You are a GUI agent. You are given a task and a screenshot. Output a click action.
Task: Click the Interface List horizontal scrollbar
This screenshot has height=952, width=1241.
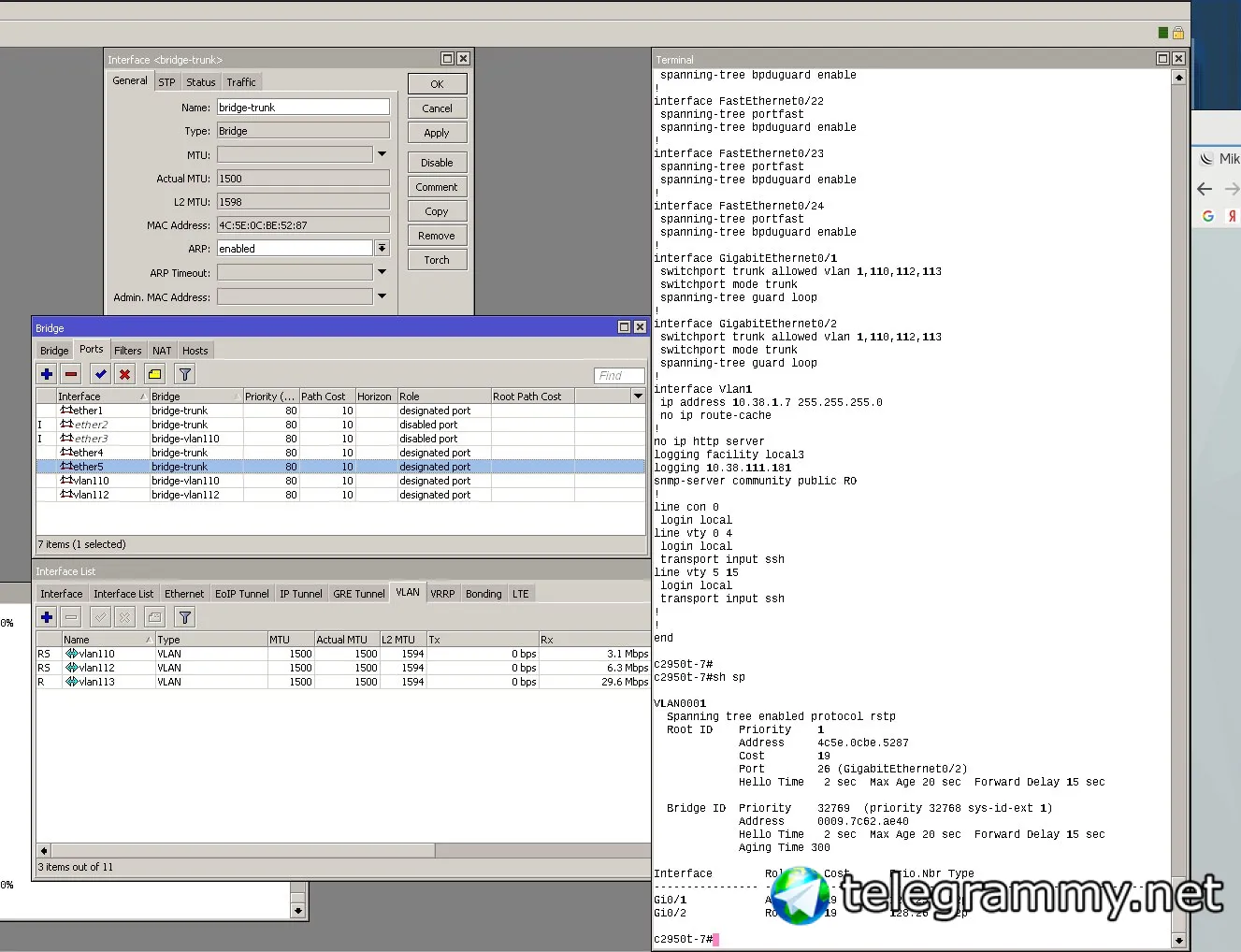[x=243, y=851]
